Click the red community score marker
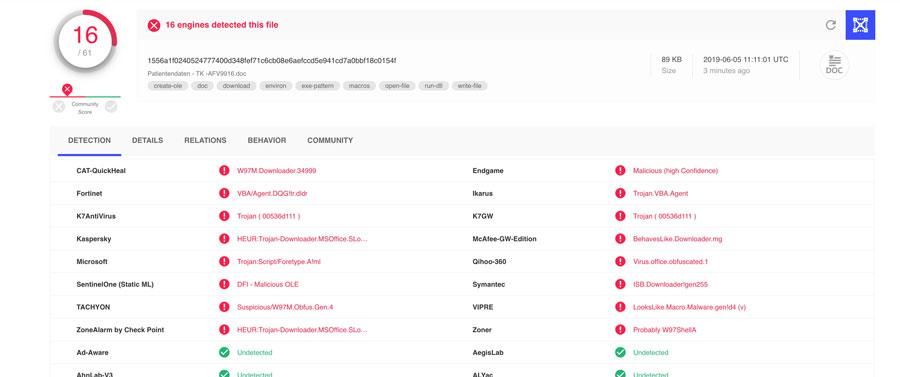This screenshot has width=900, height=377. 67,89
